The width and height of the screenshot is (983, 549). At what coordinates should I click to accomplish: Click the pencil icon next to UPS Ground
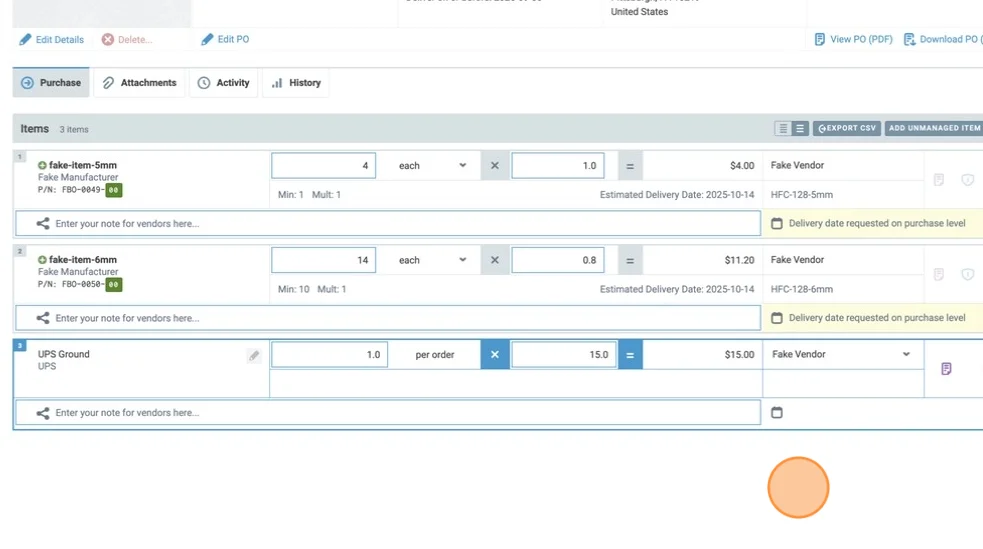254,356
